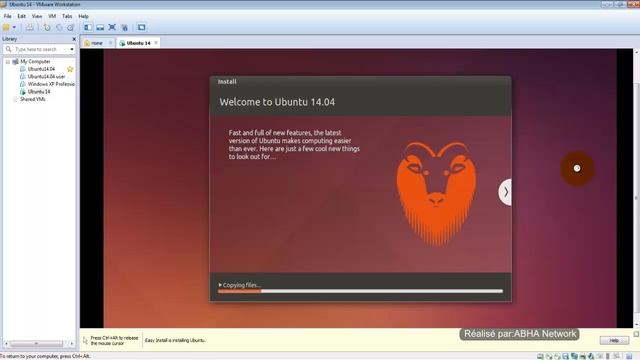Click the Welcome to Ubuntu 14.04 heading
Screen dimensions: 640x360
tap(277, 102)
